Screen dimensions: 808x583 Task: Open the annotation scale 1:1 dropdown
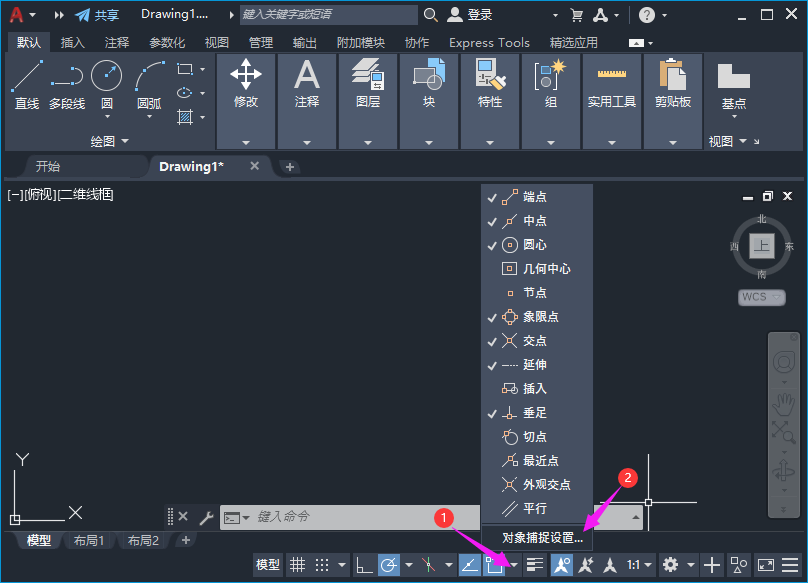(639, 565)
